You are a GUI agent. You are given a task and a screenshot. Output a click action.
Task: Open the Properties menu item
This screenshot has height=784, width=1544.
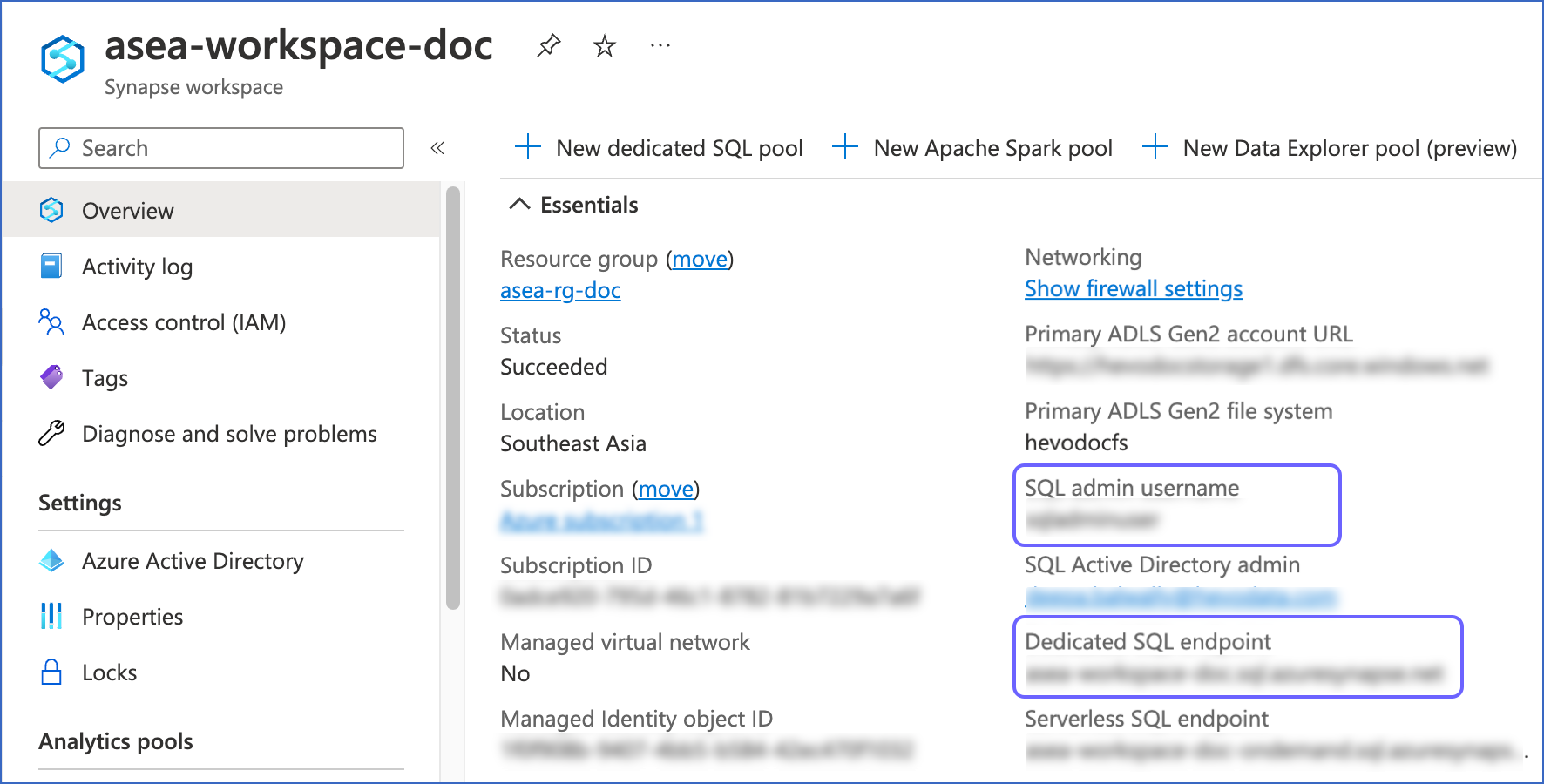[x=221, y=616]
